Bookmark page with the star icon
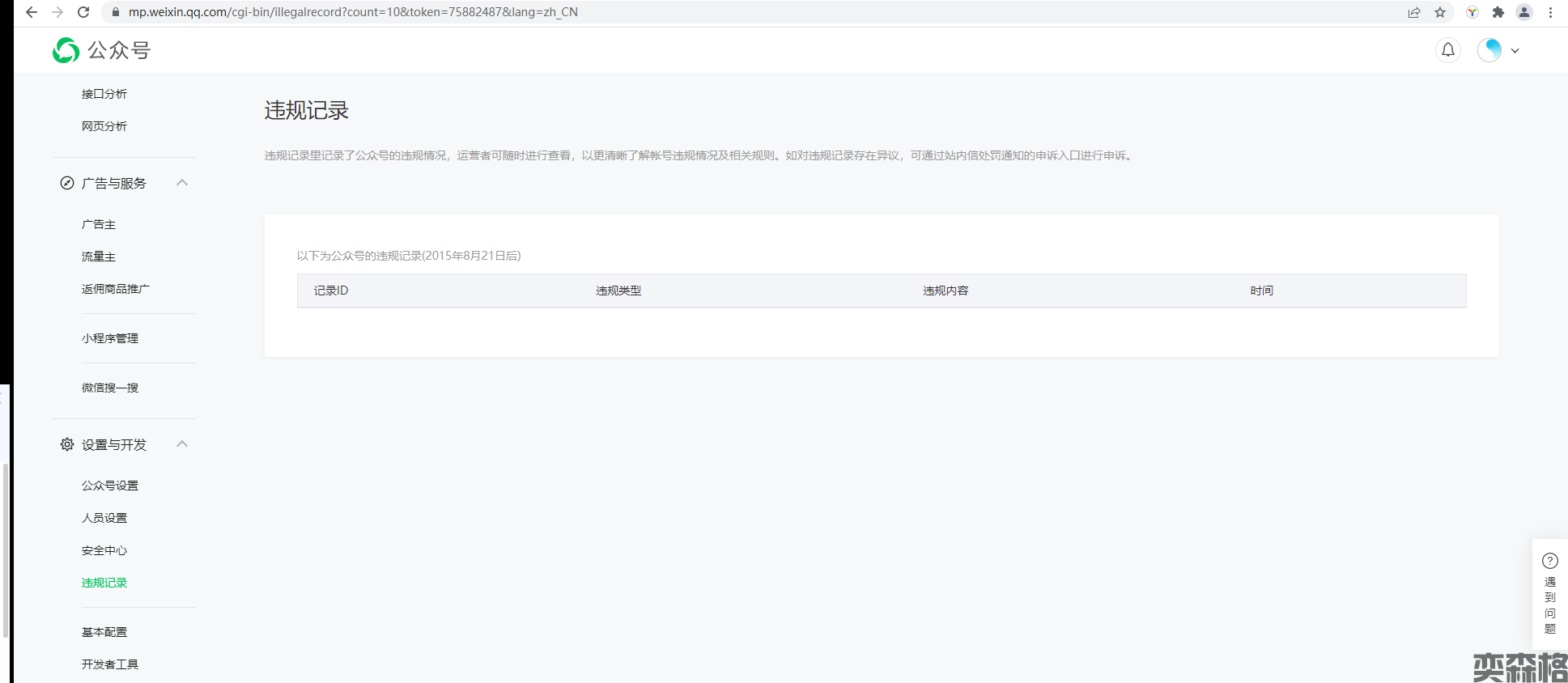The width and height of the screenshot is (1568, 683). pyautogui.click(x=1440, y=12)
